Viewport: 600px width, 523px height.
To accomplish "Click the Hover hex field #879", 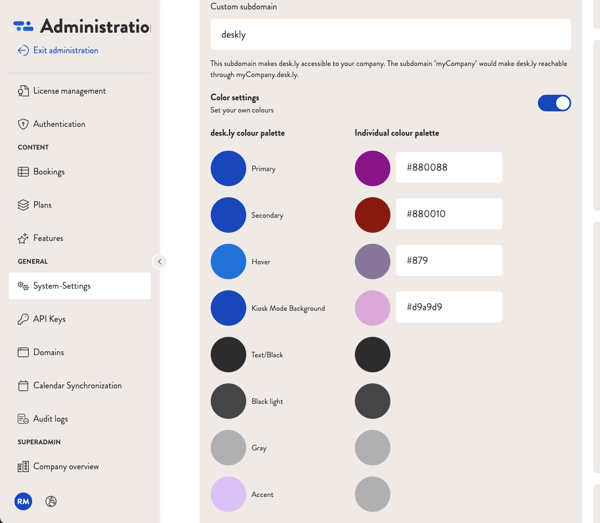I will point(448,261).
